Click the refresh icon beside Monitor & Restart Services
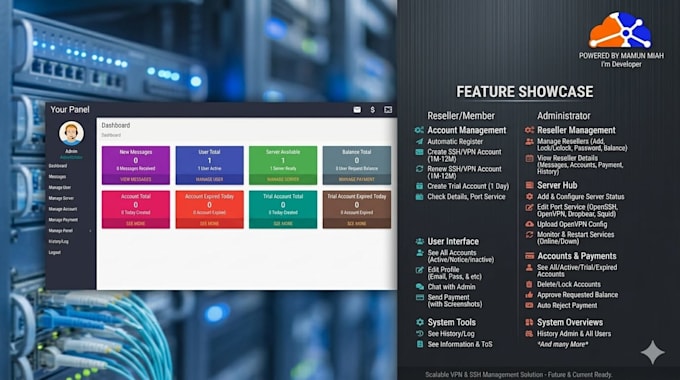Viewport: 680px width, 380px height. pos(530,235)
